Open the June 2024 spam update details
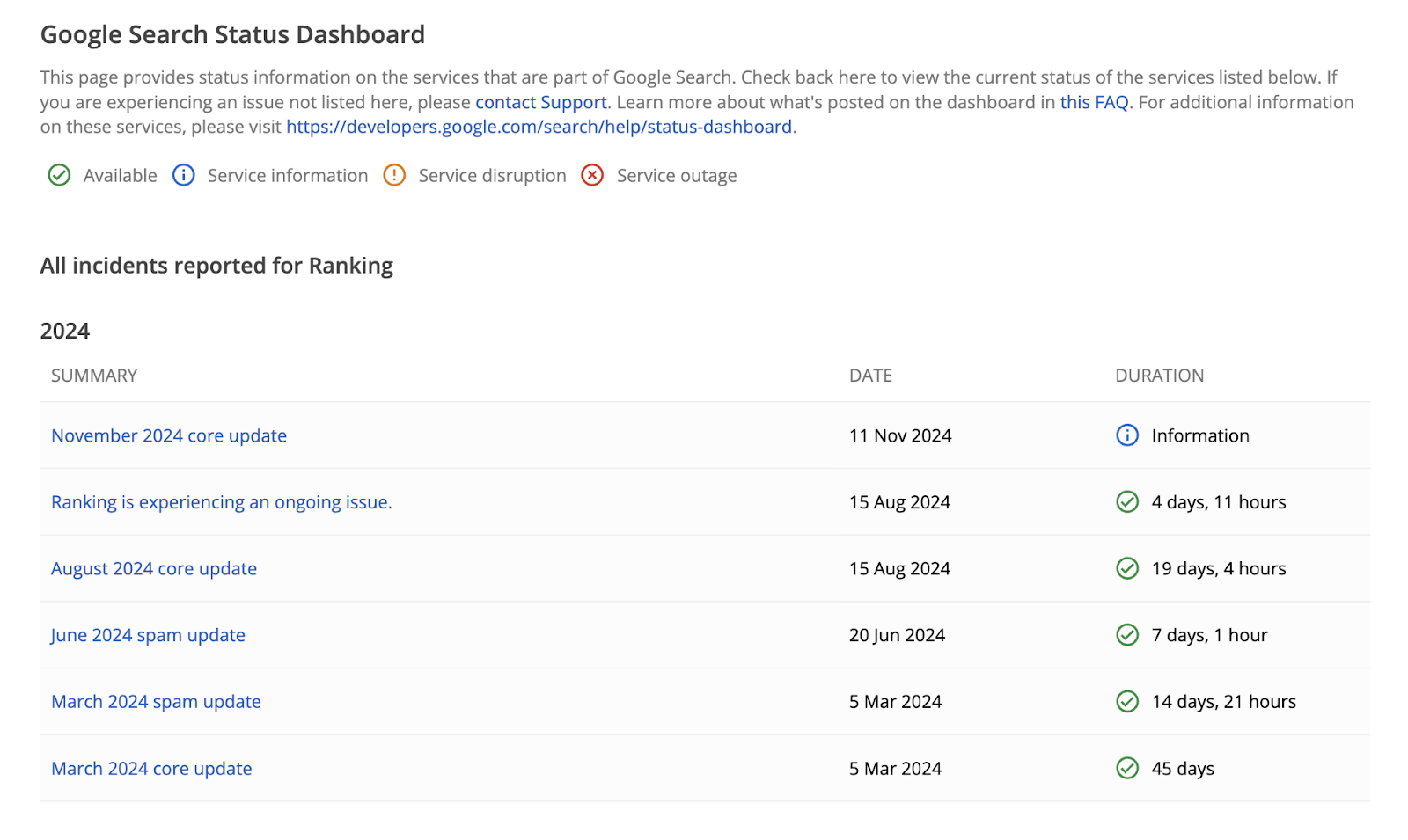The height and width of the screenshot is (840, 1408). click(148, 634)
